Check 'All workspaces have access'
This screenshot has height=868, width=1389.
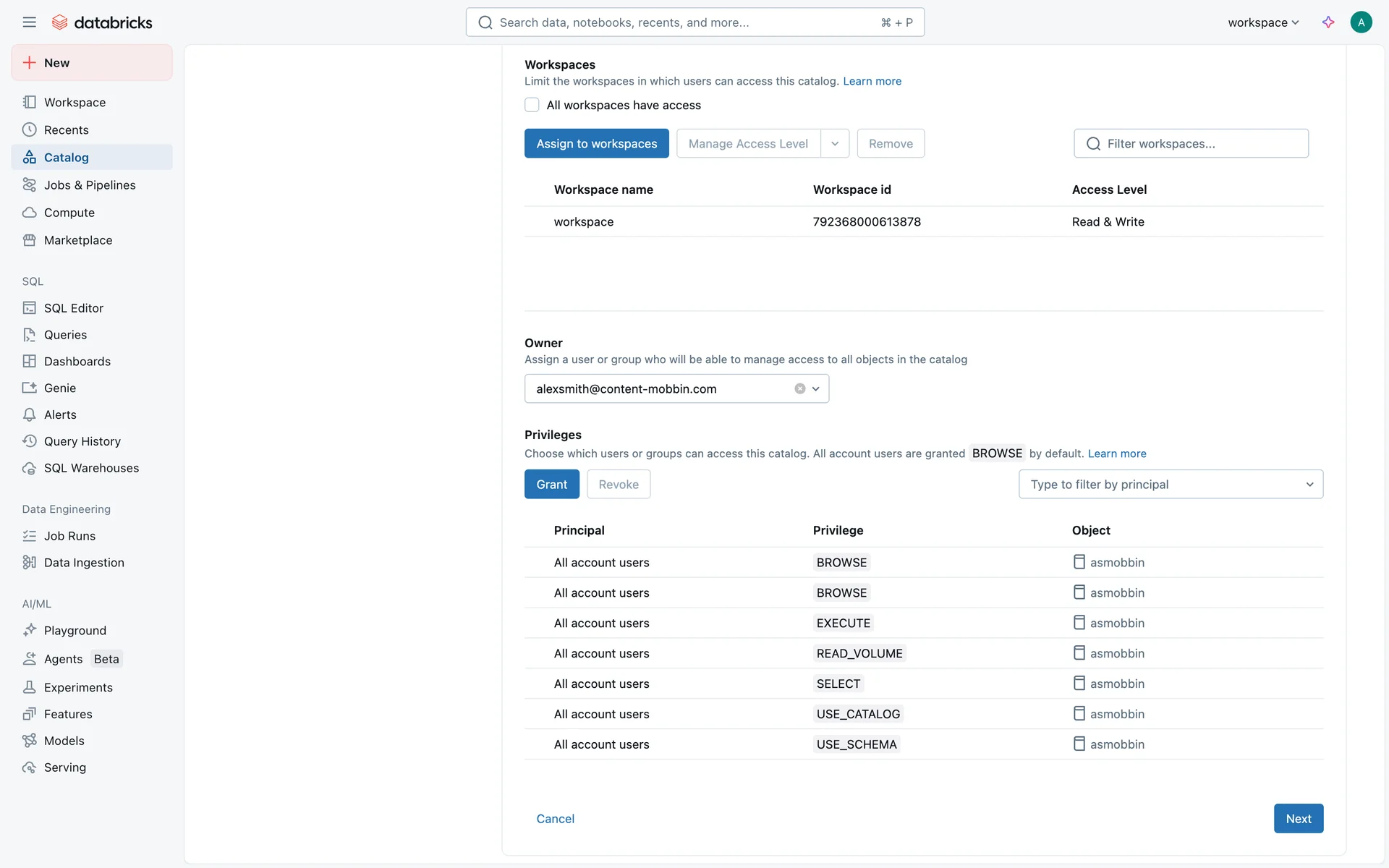click(532, 106)
